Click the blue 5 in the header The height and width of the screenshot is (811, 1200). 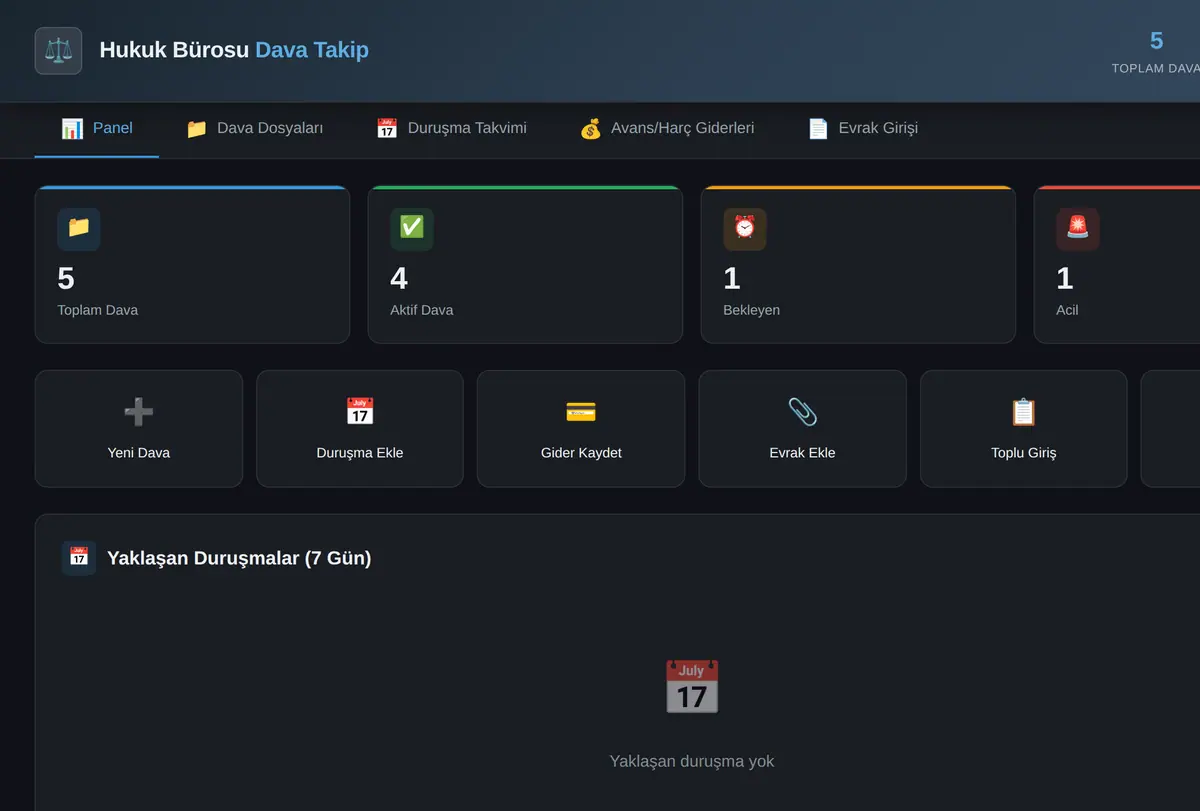point(1157,41)
